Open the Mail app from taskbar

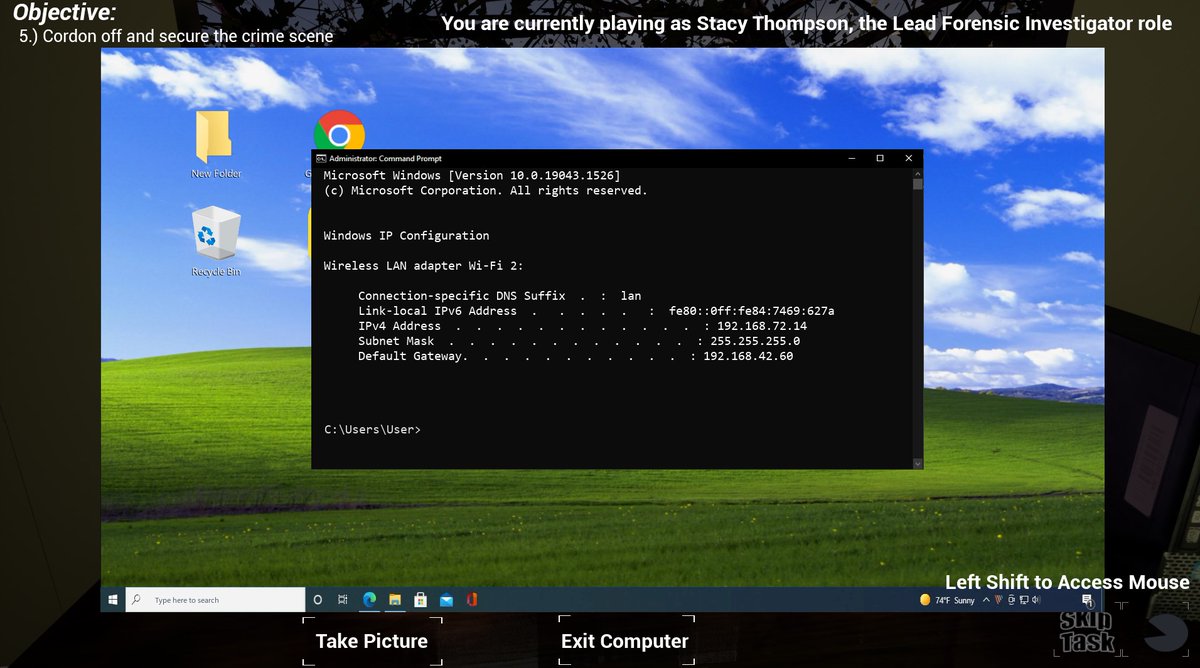(x=446, y=599)
